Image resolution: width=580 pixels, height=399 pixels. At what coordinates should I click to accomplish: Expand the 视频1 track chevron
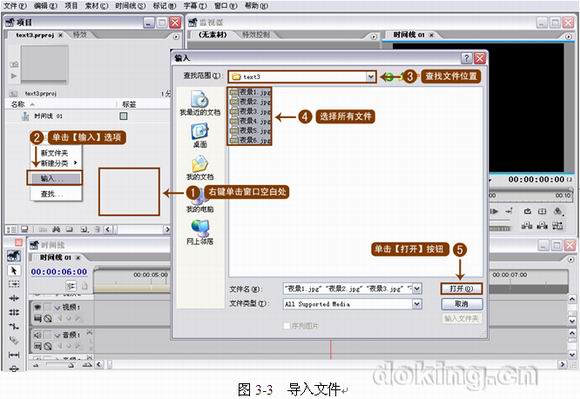57,307
